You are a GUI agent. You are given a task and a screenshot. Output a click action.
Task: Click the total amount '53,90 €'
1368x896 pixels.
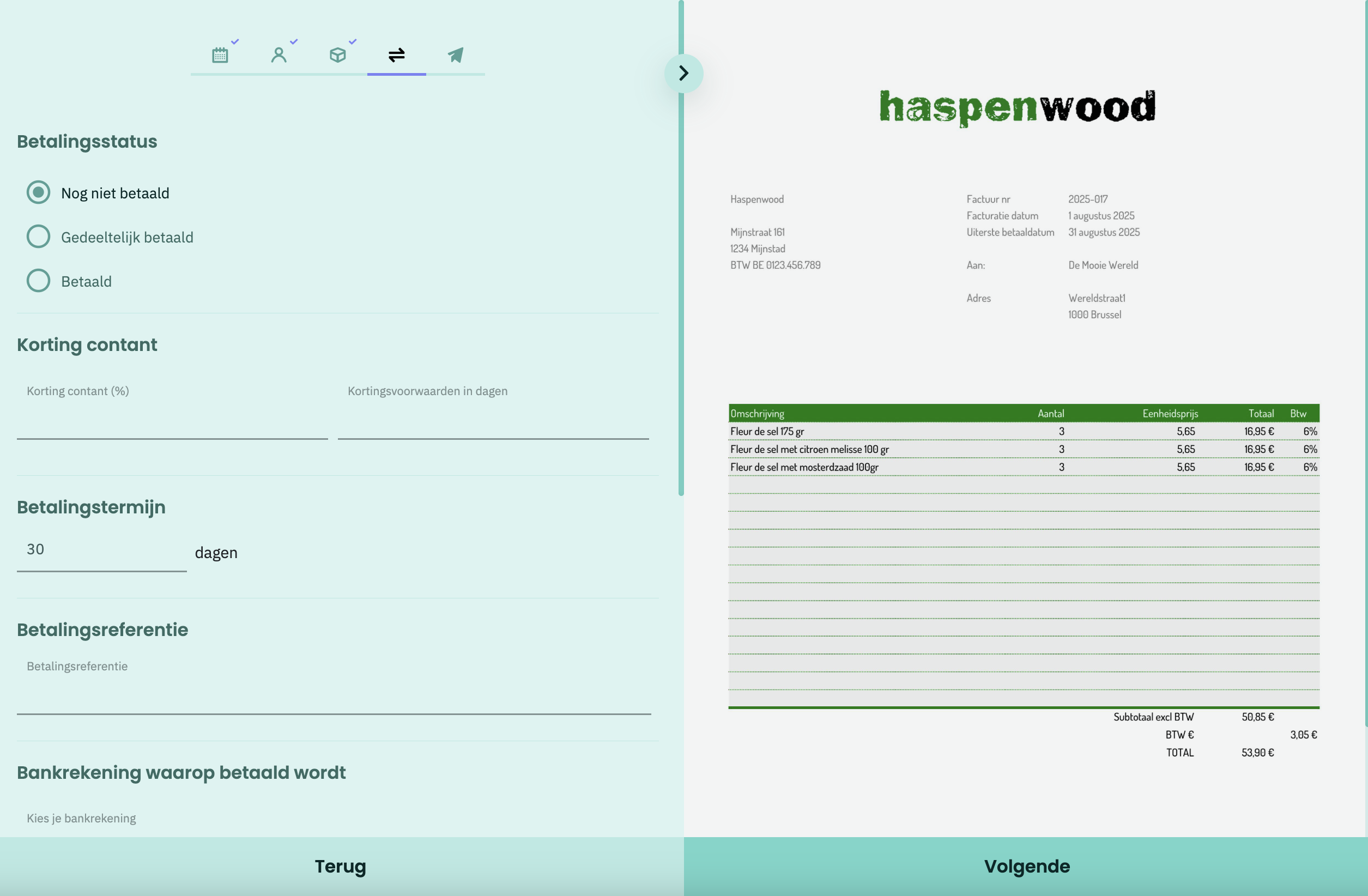(1258, 753)
